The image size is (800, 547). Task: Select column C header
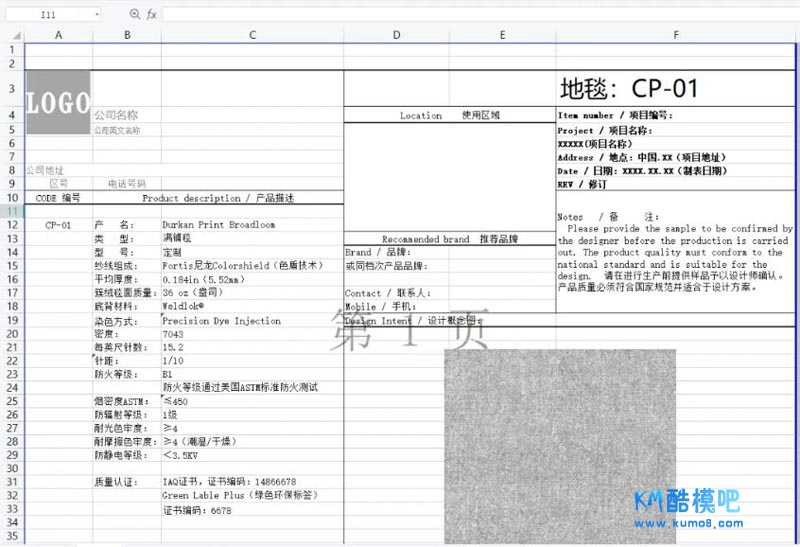point(252,36)
